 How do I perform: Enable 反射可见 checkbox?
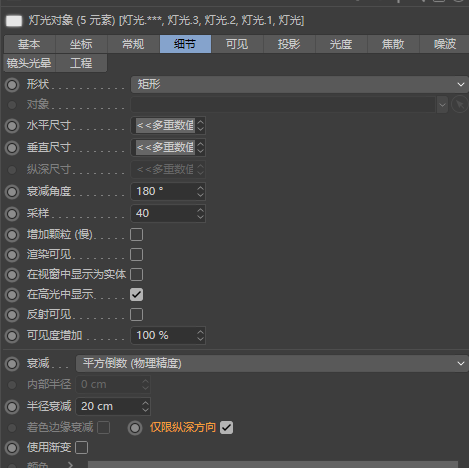pyautogui.click(x=136, y=315)
